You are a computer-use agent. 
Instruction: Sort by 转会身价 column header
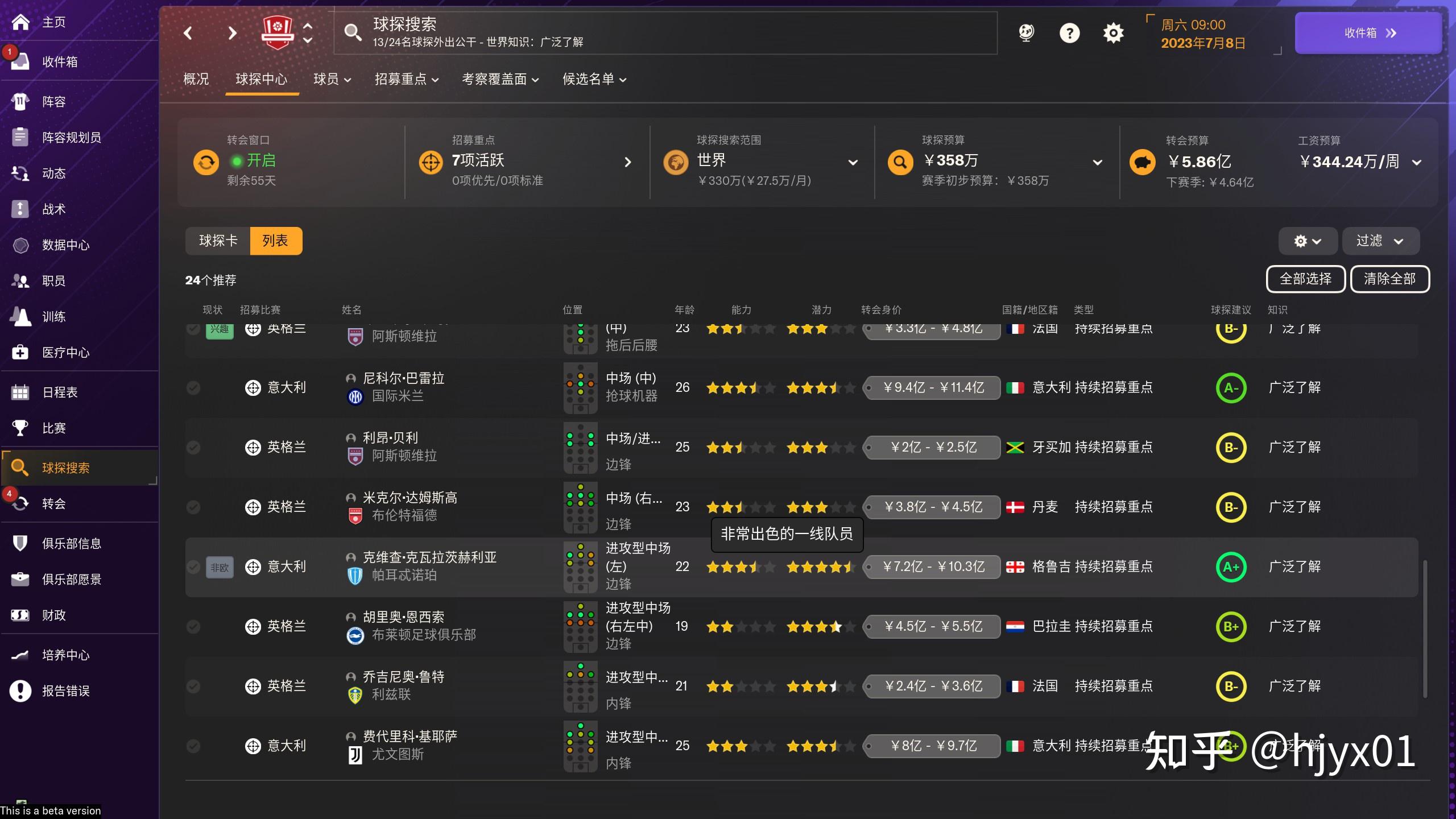click(881, 310)
